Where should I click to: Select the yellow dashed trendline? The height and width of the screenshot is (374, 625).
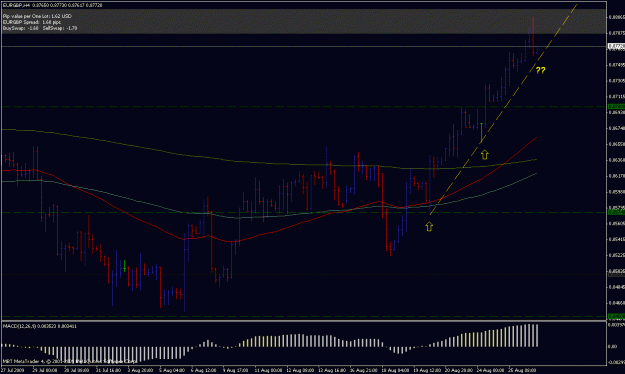(504, 109)
